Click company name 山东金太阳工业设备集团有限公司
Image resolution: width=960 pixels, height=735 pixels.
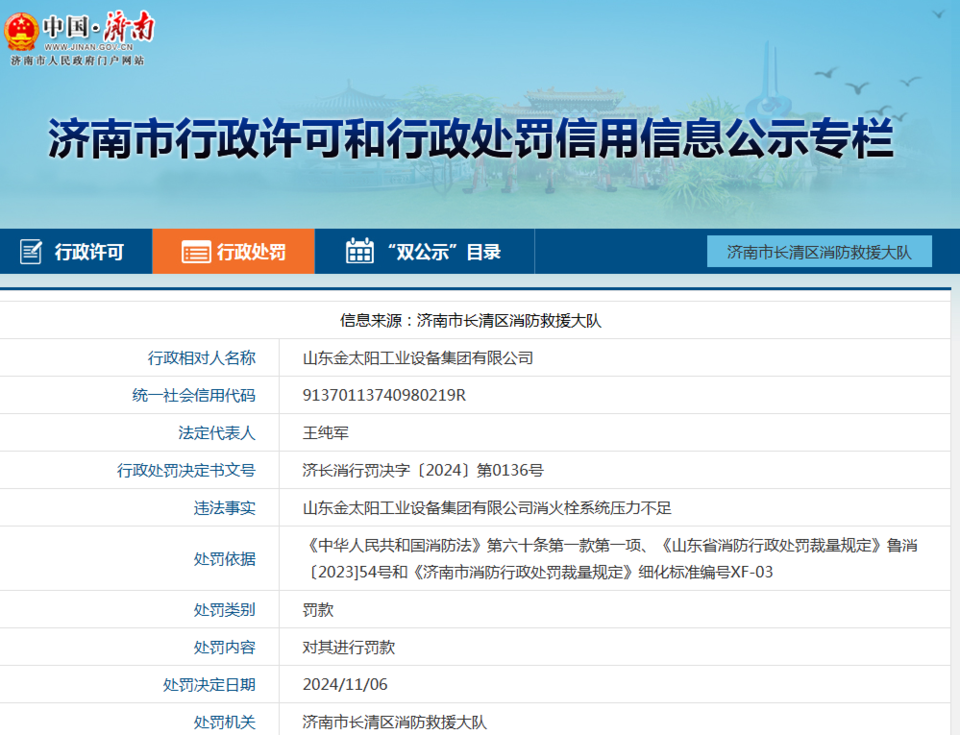pos(418,358)
